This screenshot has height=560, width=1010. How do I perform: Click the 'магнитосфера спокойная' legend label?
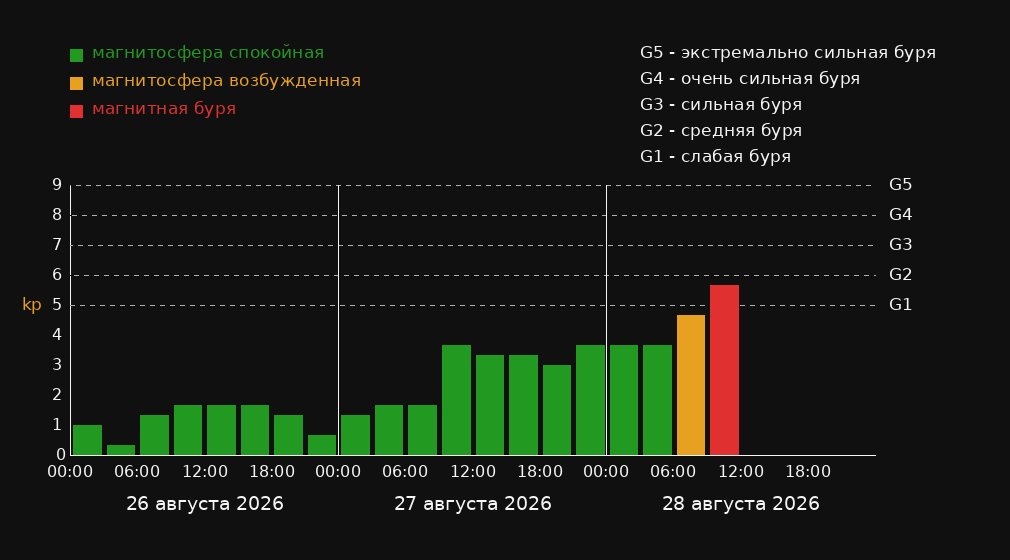[x=208, y=53]
